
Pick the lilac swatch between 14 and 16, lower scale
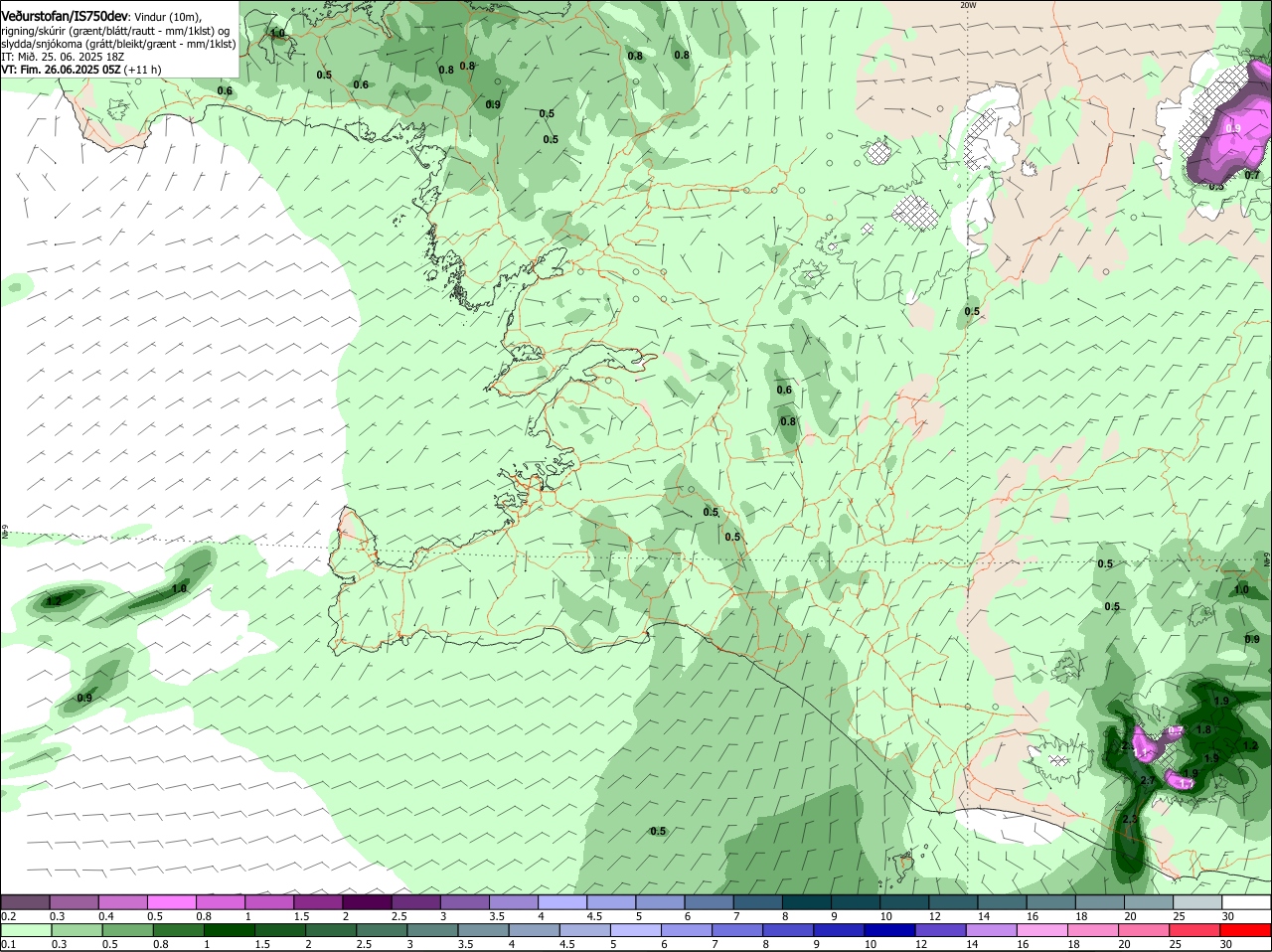[992, 929]
